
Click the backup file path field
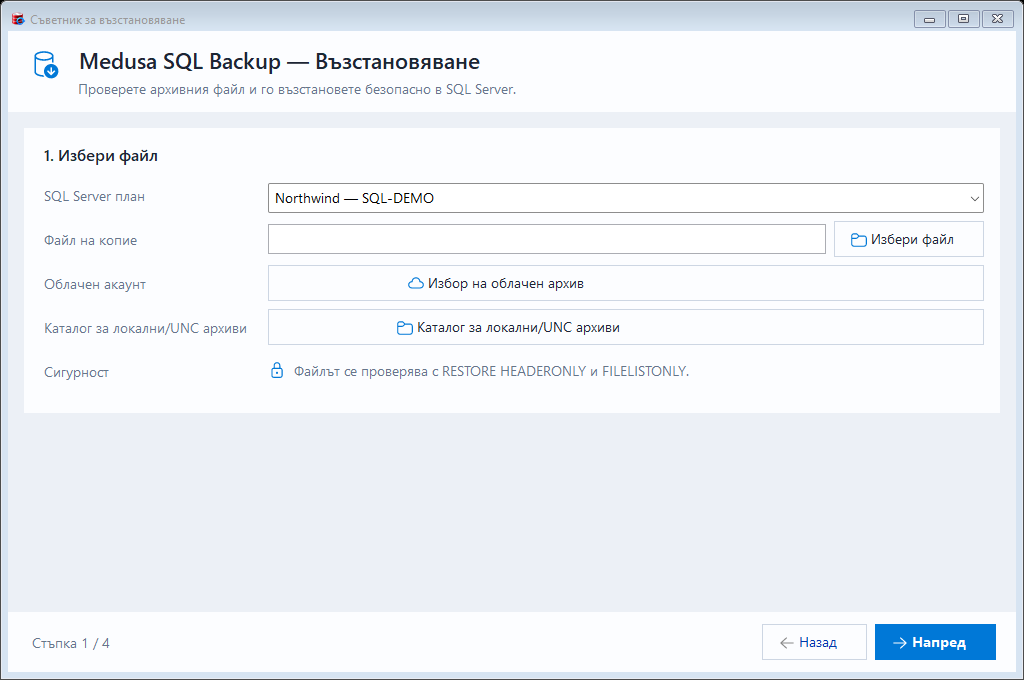coord(547,239)
